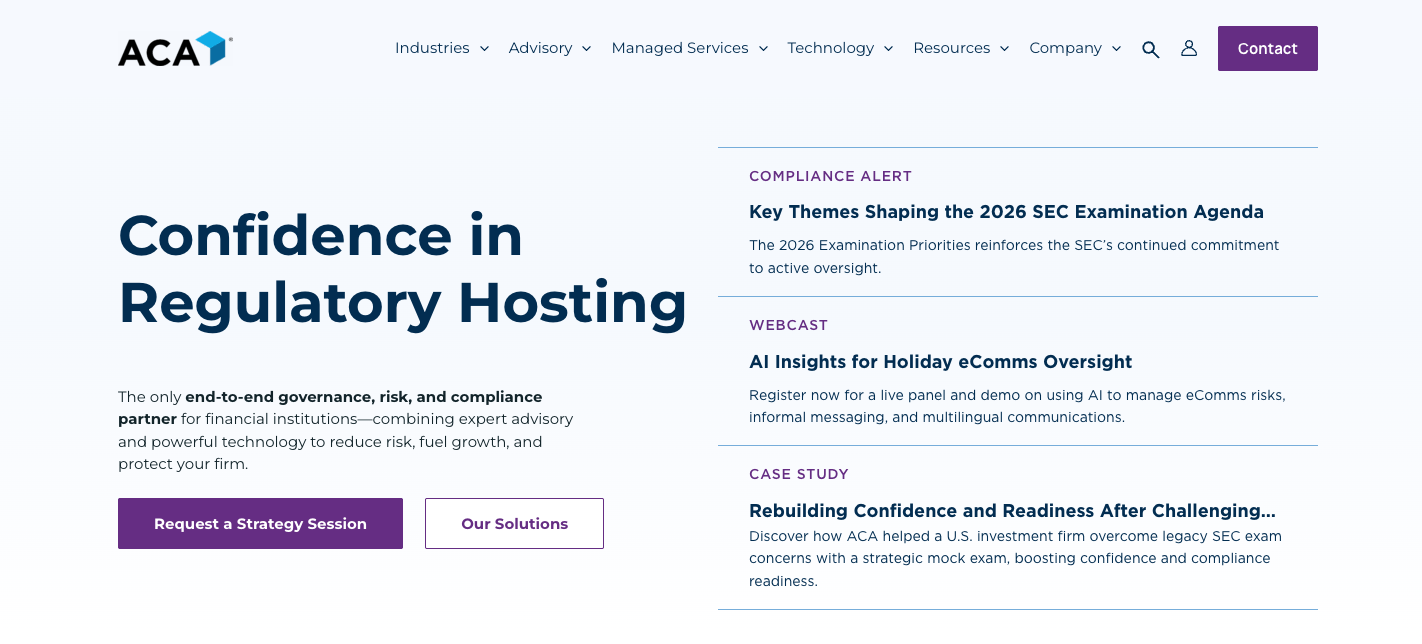The width and height of the screenshot is (1422, 644).
Task: Click the ACA logo in header
Action: pos(175,49)
